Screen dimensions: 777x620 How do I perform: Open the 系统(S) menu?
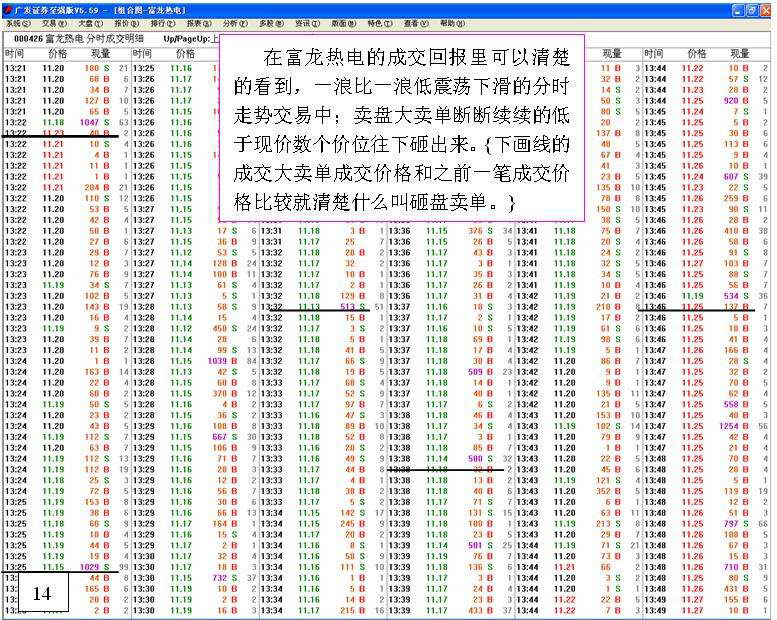(18, 23)
